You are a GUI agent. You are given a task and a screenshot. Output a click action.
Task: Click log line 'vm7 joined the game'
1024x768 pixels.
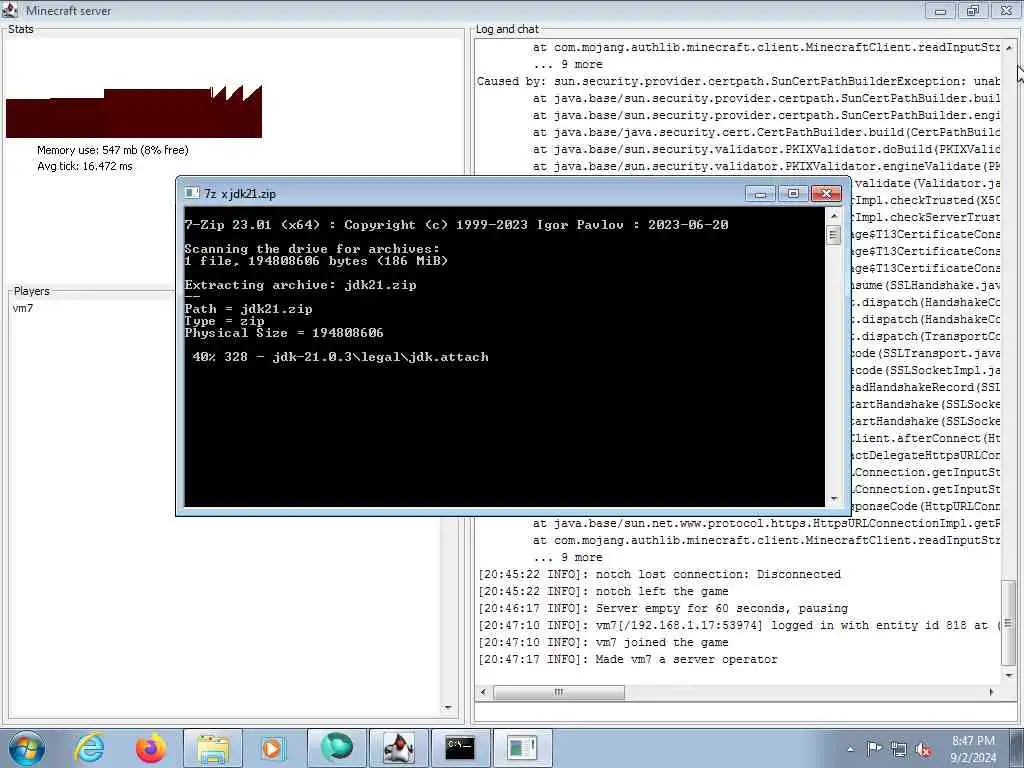(x=603, y=642)
